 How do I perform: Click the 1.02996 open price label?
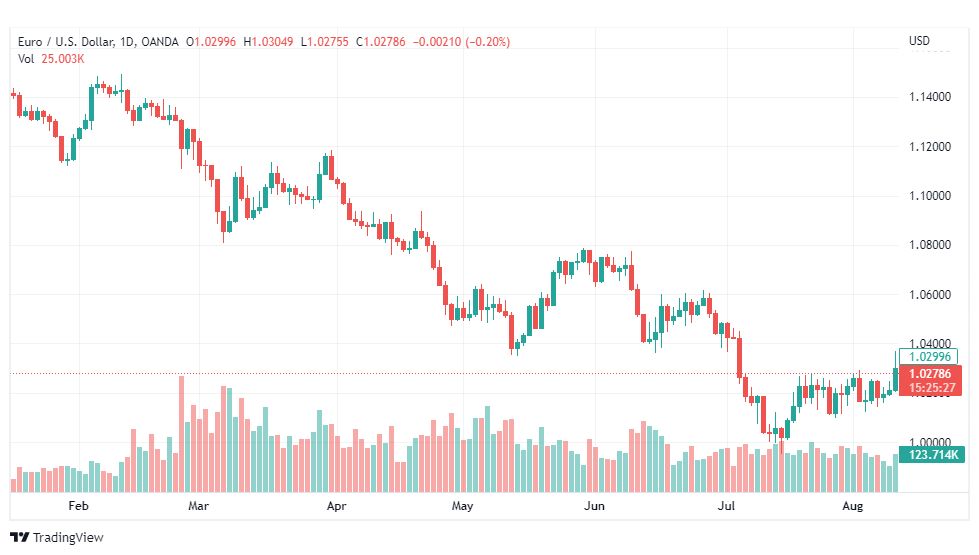pyautogui.click(x=928, y=356)
